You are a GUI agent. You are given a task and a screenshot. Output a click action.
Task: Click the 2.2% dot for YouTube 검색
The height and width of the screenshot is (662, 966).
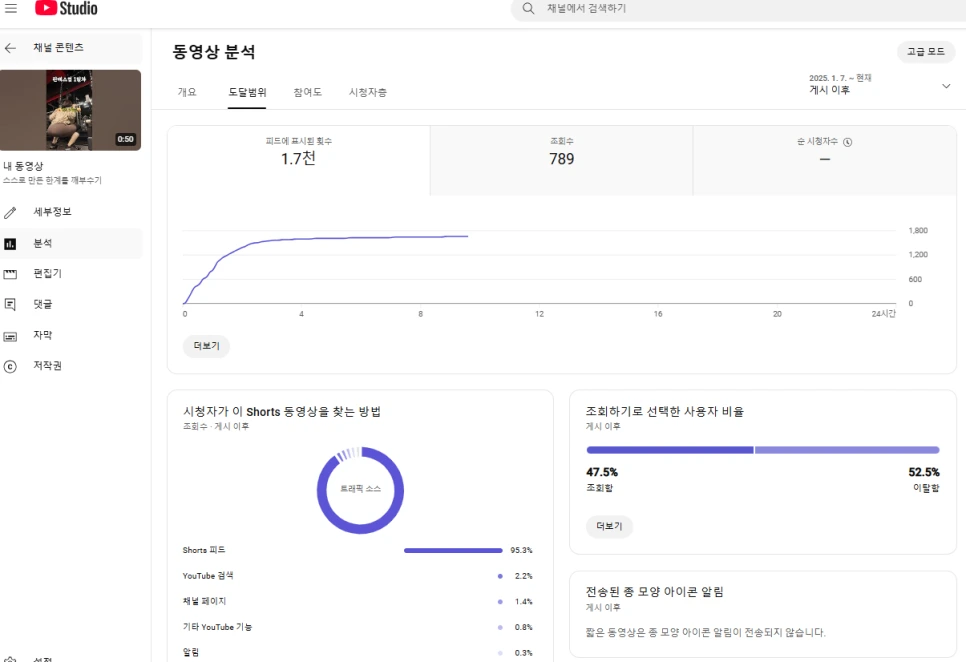tap(500, 576)
